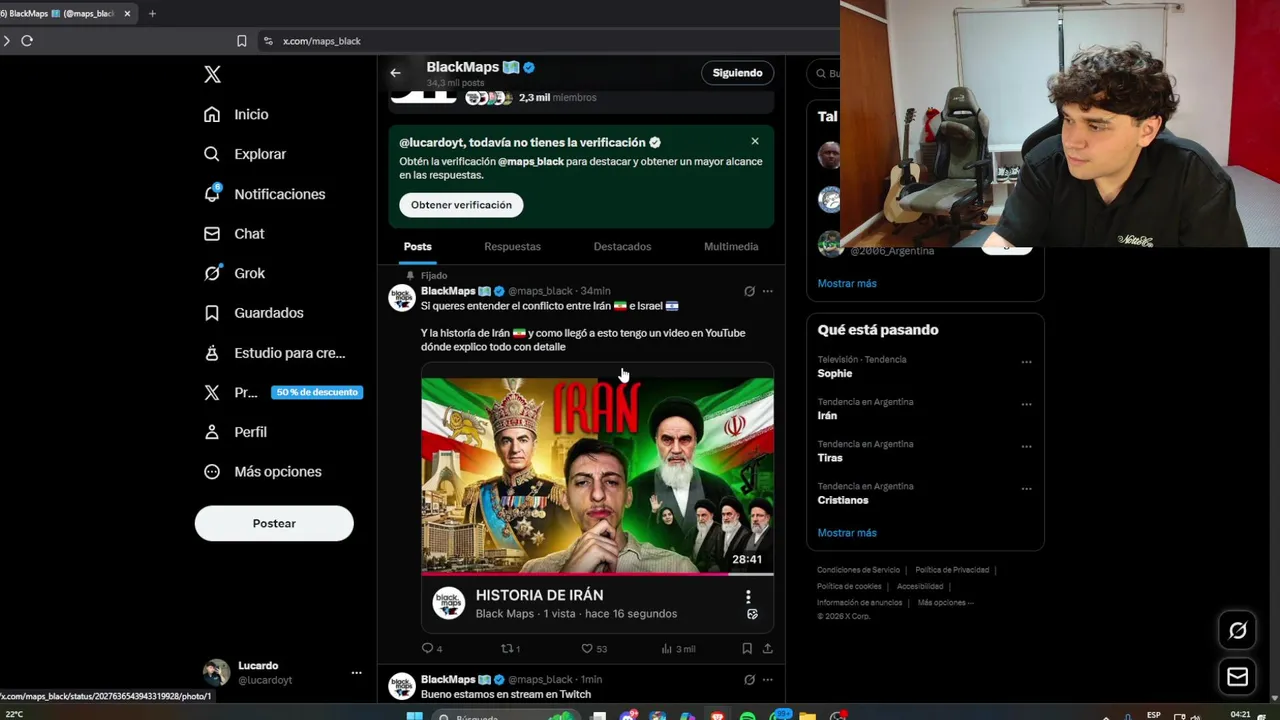Open the floating messages envelope button

pos(1237,677)
